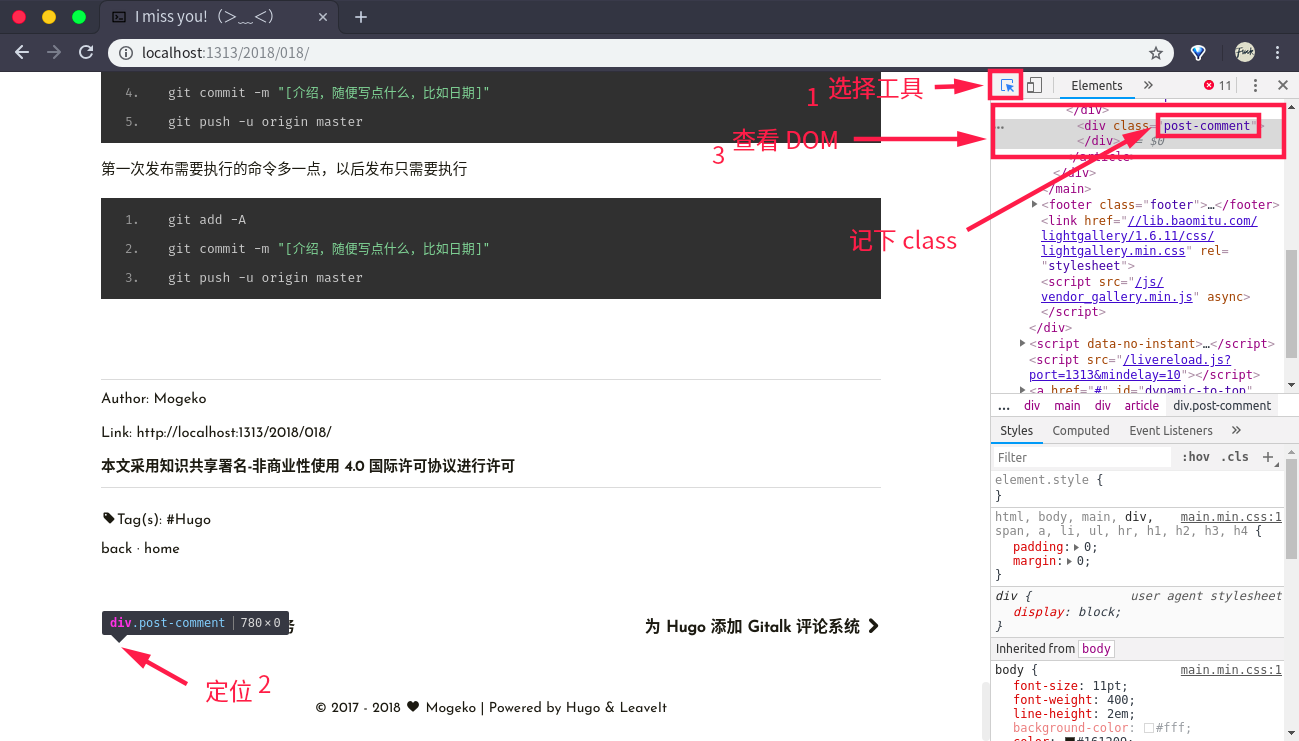Select main in the DOM breadcrumb
This screenshot has width=1299, height=741.
coord(1067,406)
